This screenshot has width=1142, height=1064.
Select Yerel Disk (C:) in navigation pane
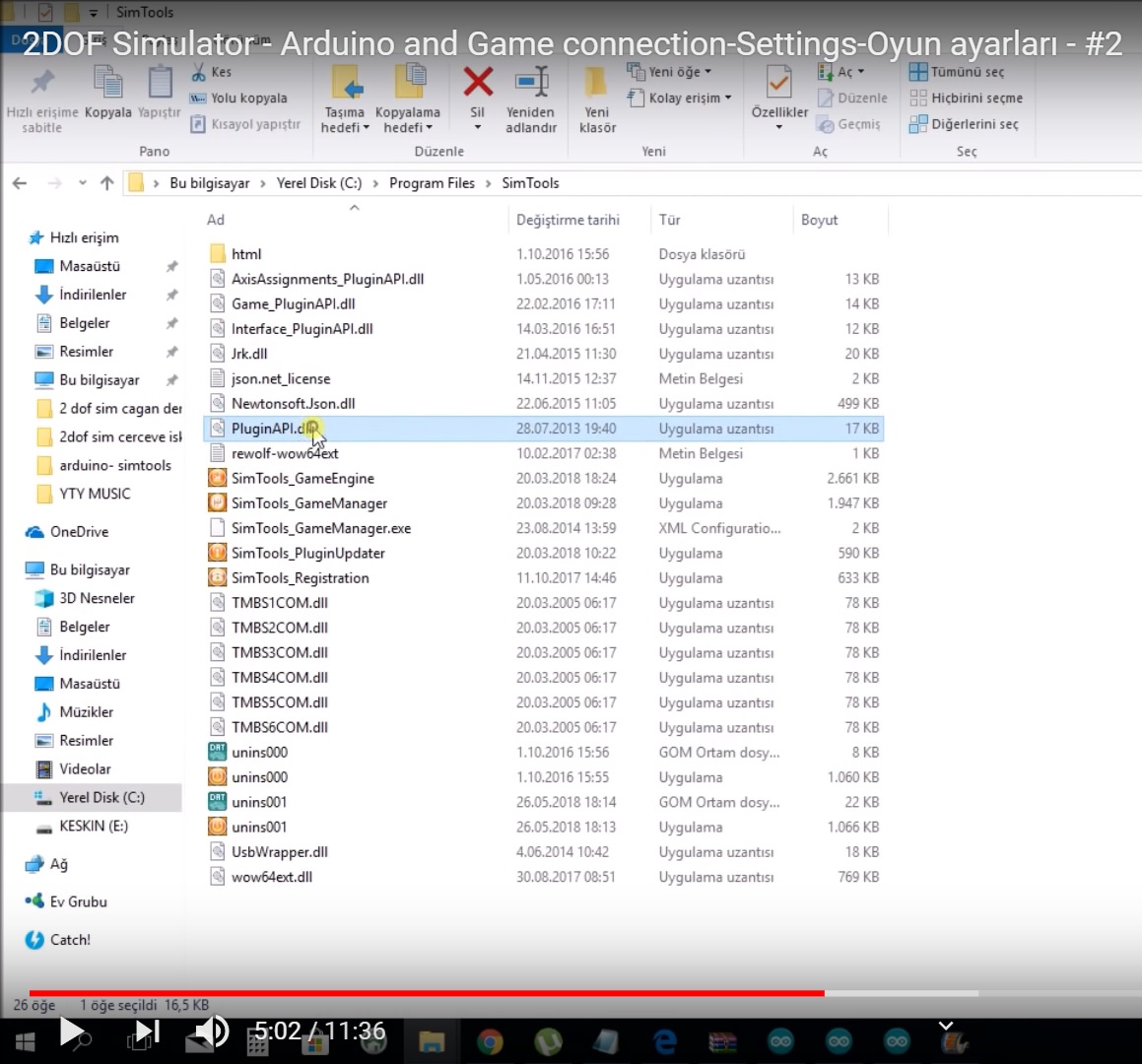tap(101, 797)
